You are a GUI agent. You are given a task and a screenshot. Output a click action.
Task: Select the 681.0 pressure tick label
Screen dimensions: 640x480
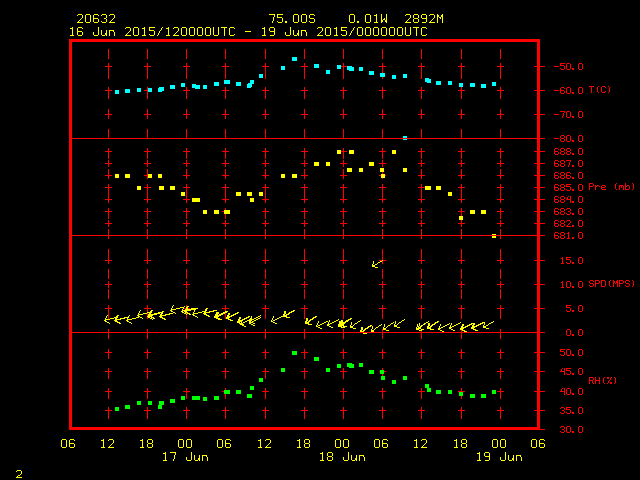[x=568, y=236]
